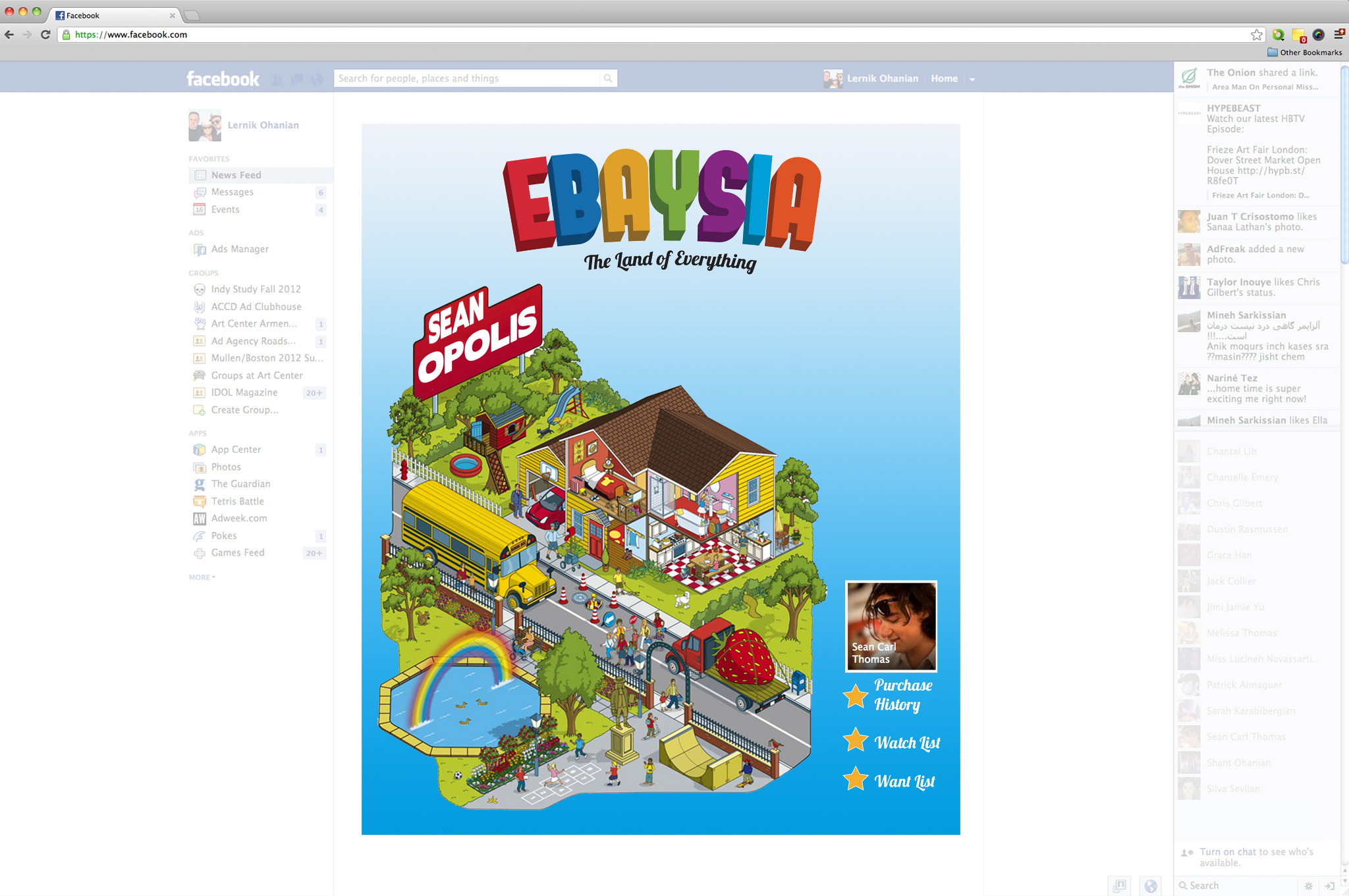Click the ticker sidebar scrollbar
Screen dimensions: 1349x896
[1344, 165]
